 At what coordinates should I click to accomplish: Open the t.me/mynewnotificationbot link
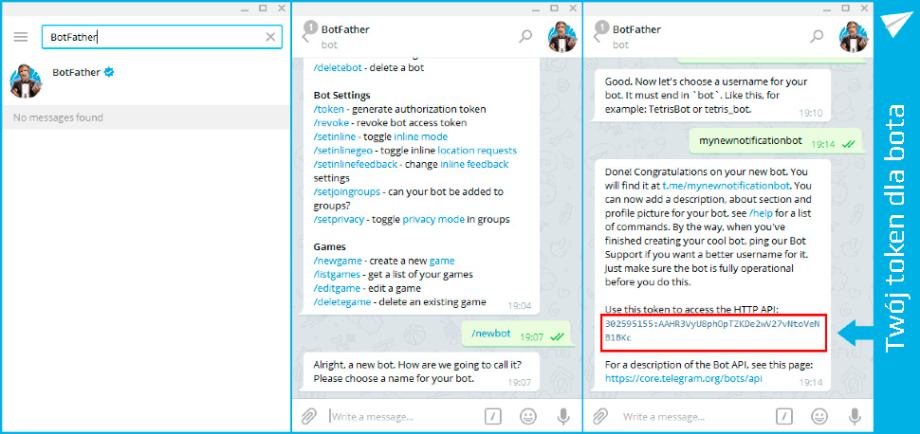coord(726,186)
